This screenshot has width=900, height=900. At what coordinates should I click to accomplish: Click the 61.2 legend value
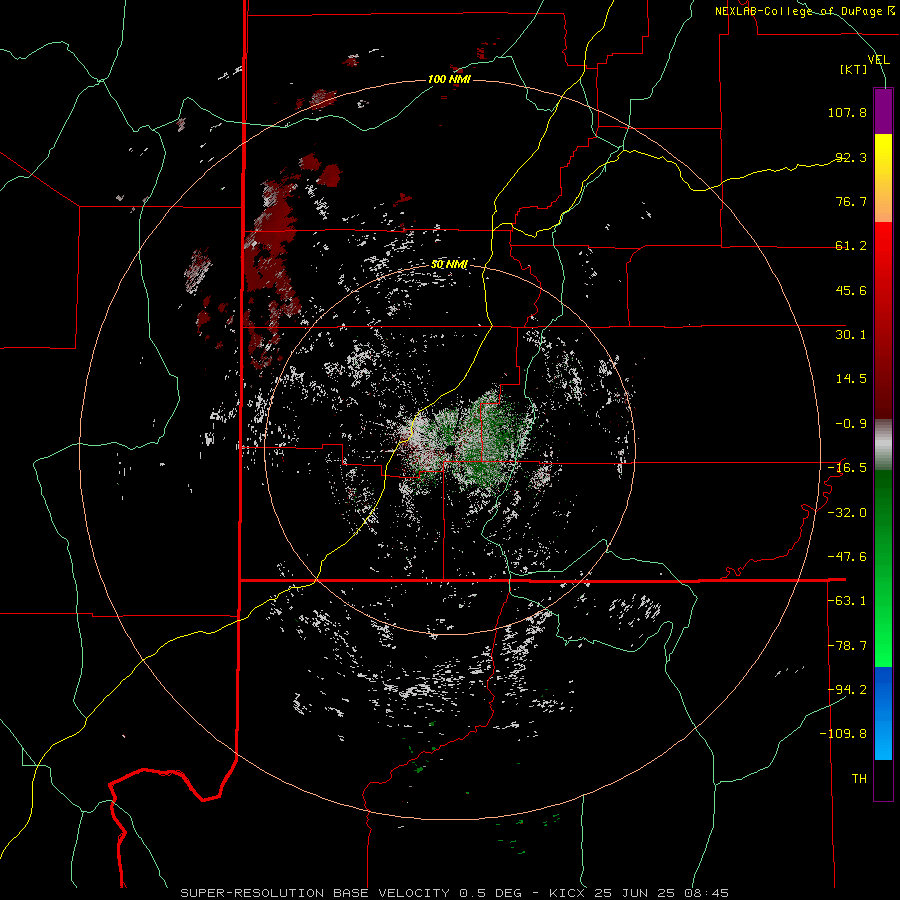click(851, 246)
